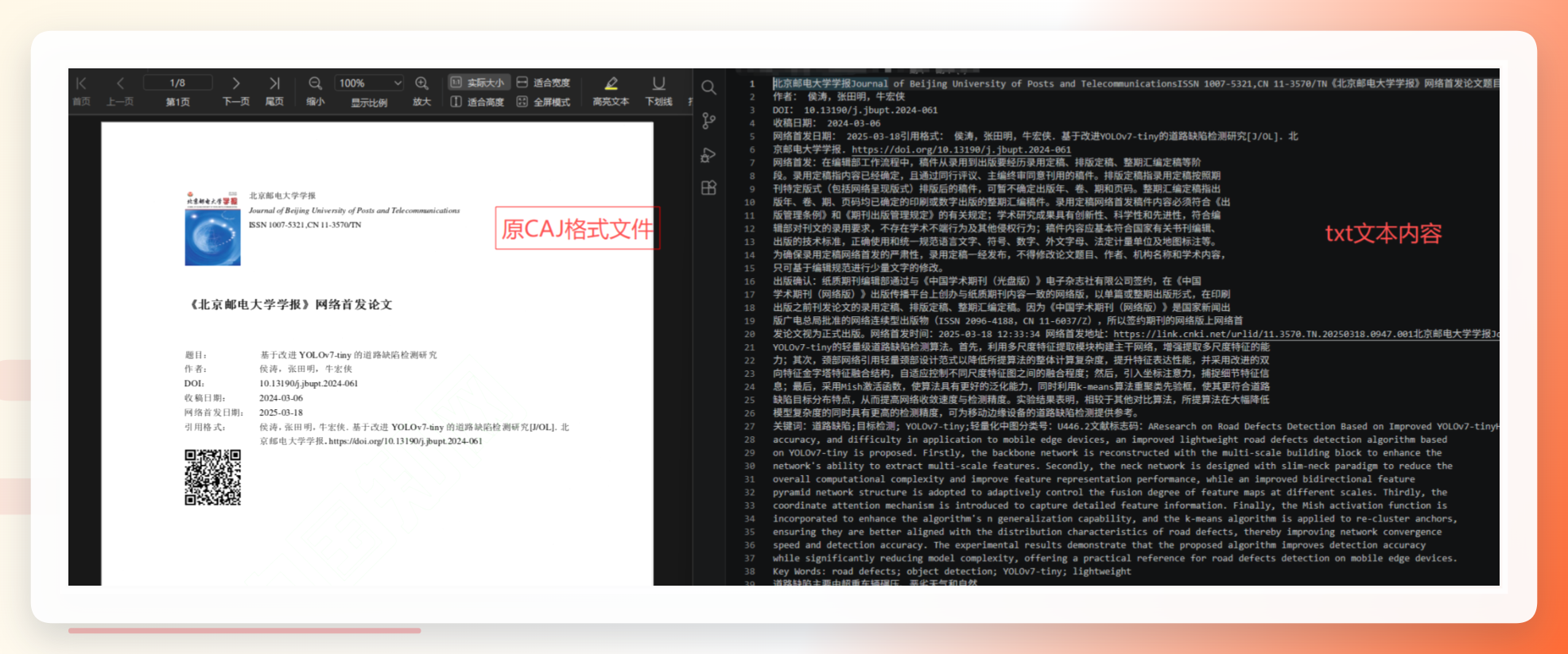Click the QR code on the CAJ page
This screenshot has width=1568, height=654.
(x=212, y=478)
